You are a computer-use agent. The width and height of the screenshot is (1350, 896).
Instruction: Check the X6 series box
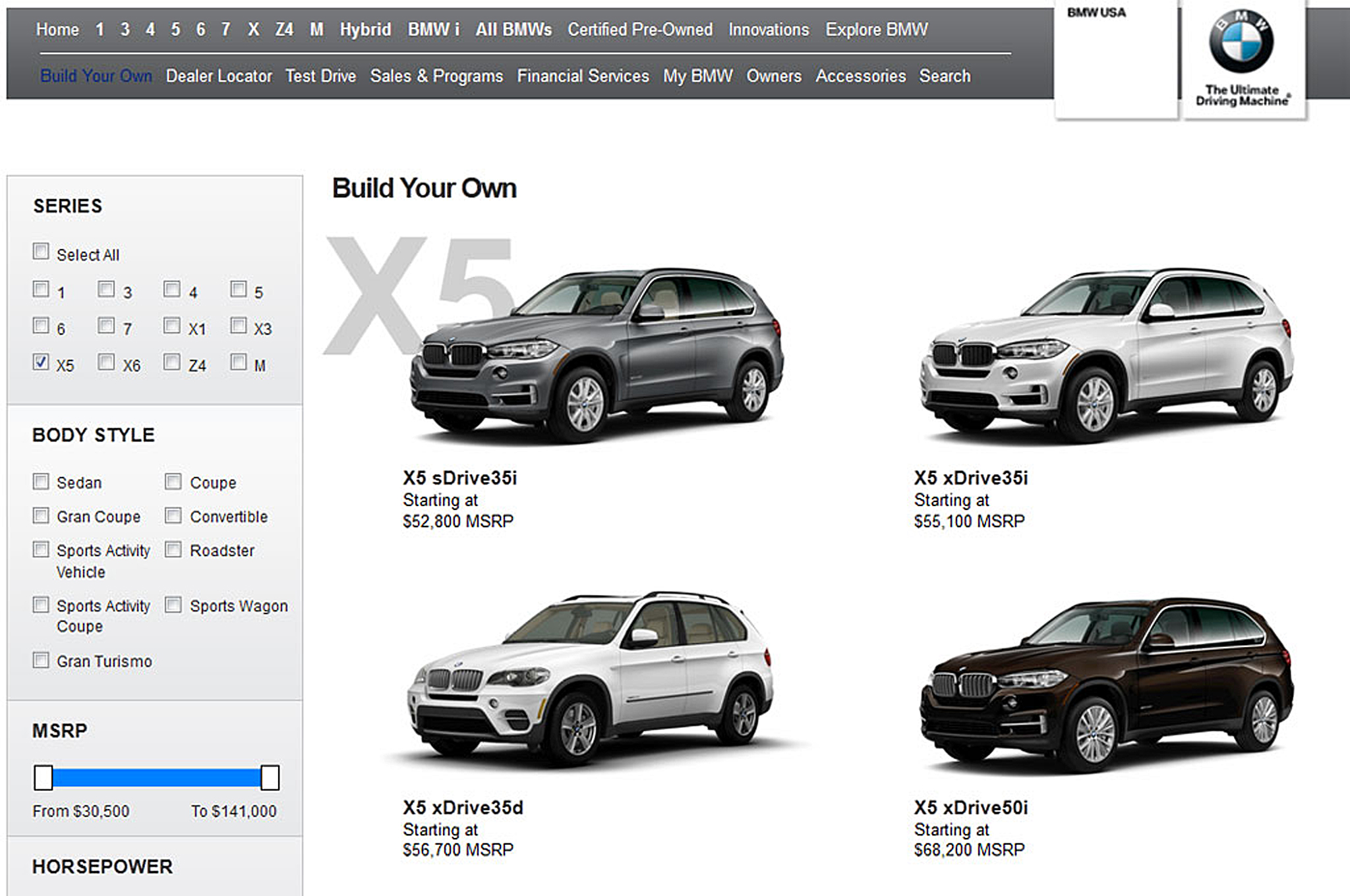[106, 362]
